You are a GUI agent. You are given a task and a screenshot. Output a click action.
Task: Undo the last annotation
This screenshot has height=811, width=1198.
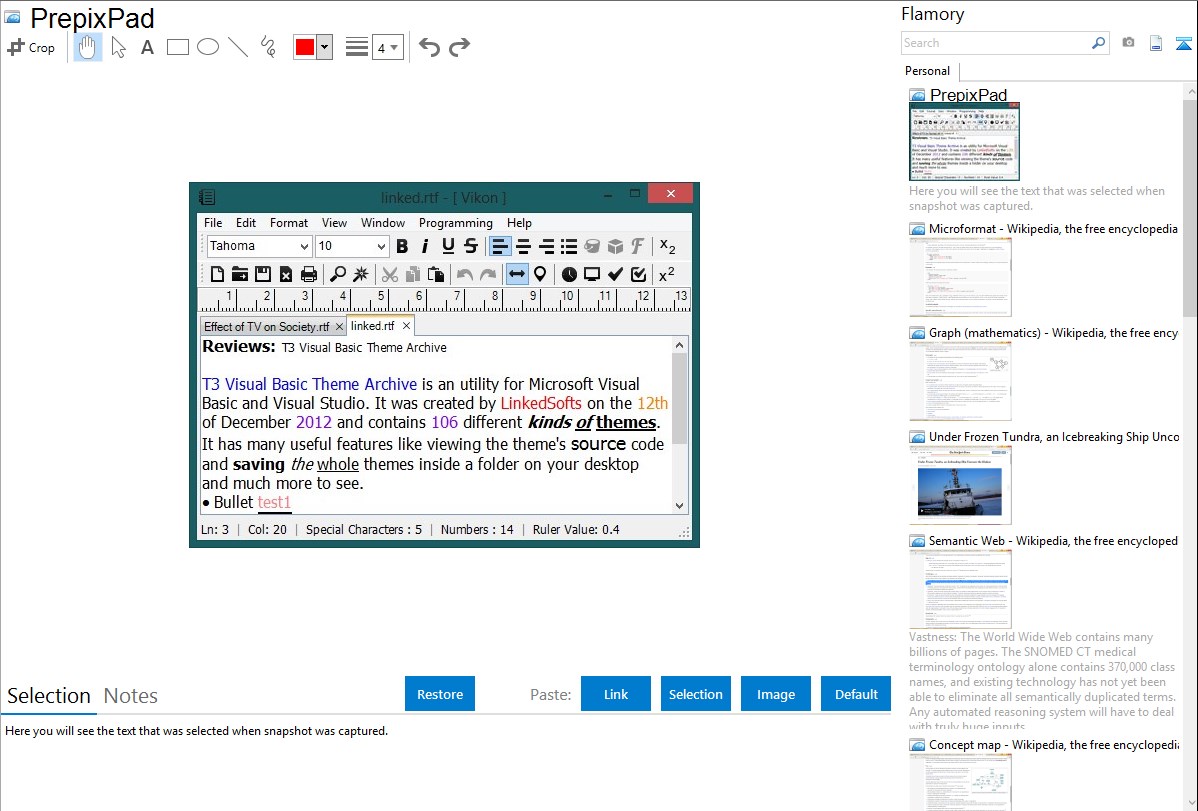[429, 47]
